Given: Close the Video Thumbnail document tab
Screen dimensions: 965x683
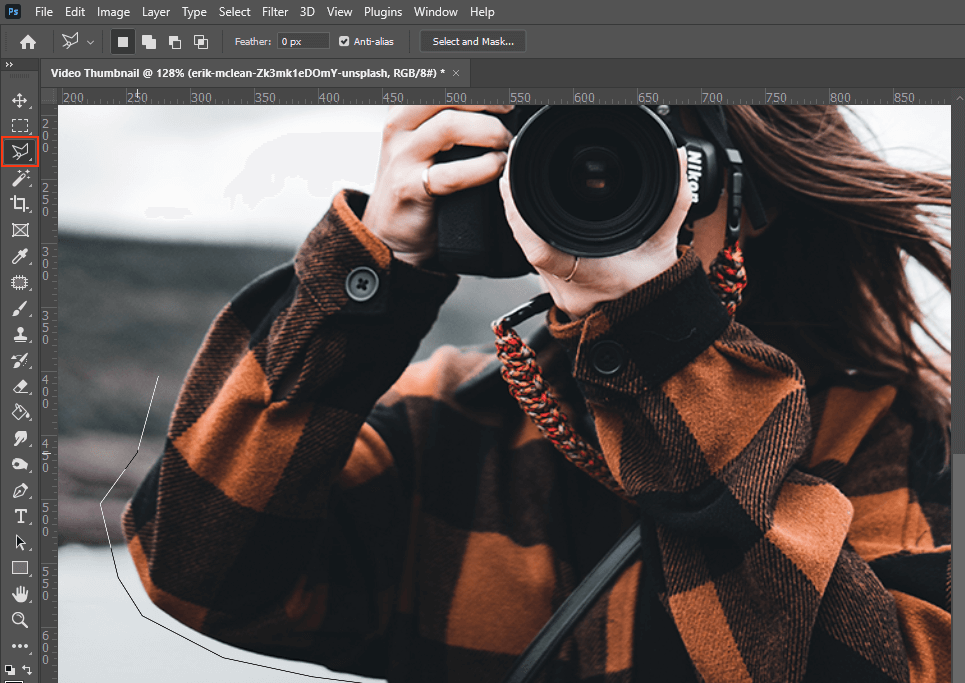Looking at the screenshot, I should pos(456,73).
